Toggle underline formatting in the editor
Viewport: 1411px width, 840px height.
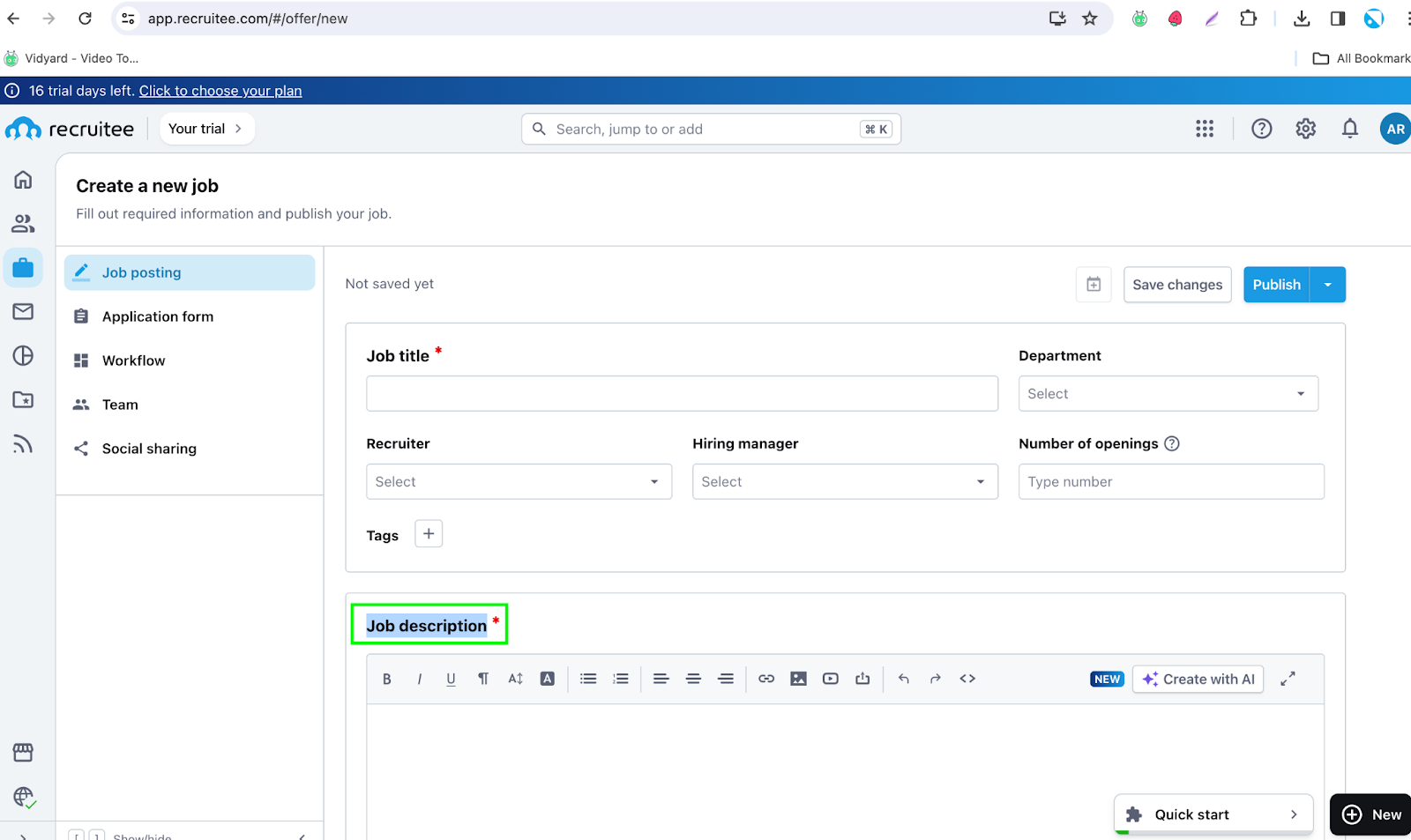tap(451, 679)
